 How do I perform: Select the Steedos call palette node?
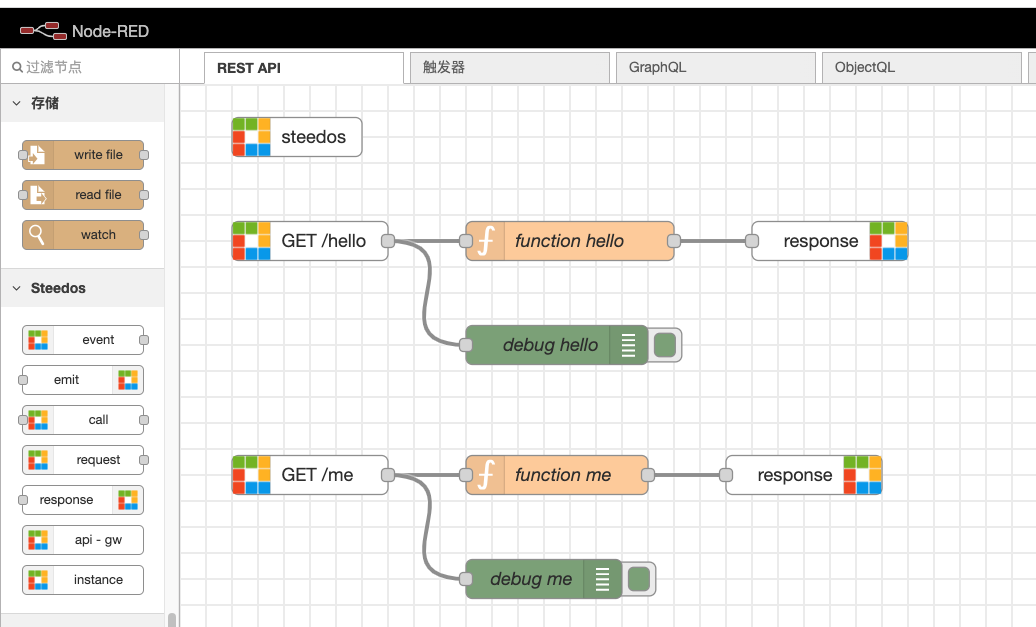pyautogui.click(x=84, y=420)
